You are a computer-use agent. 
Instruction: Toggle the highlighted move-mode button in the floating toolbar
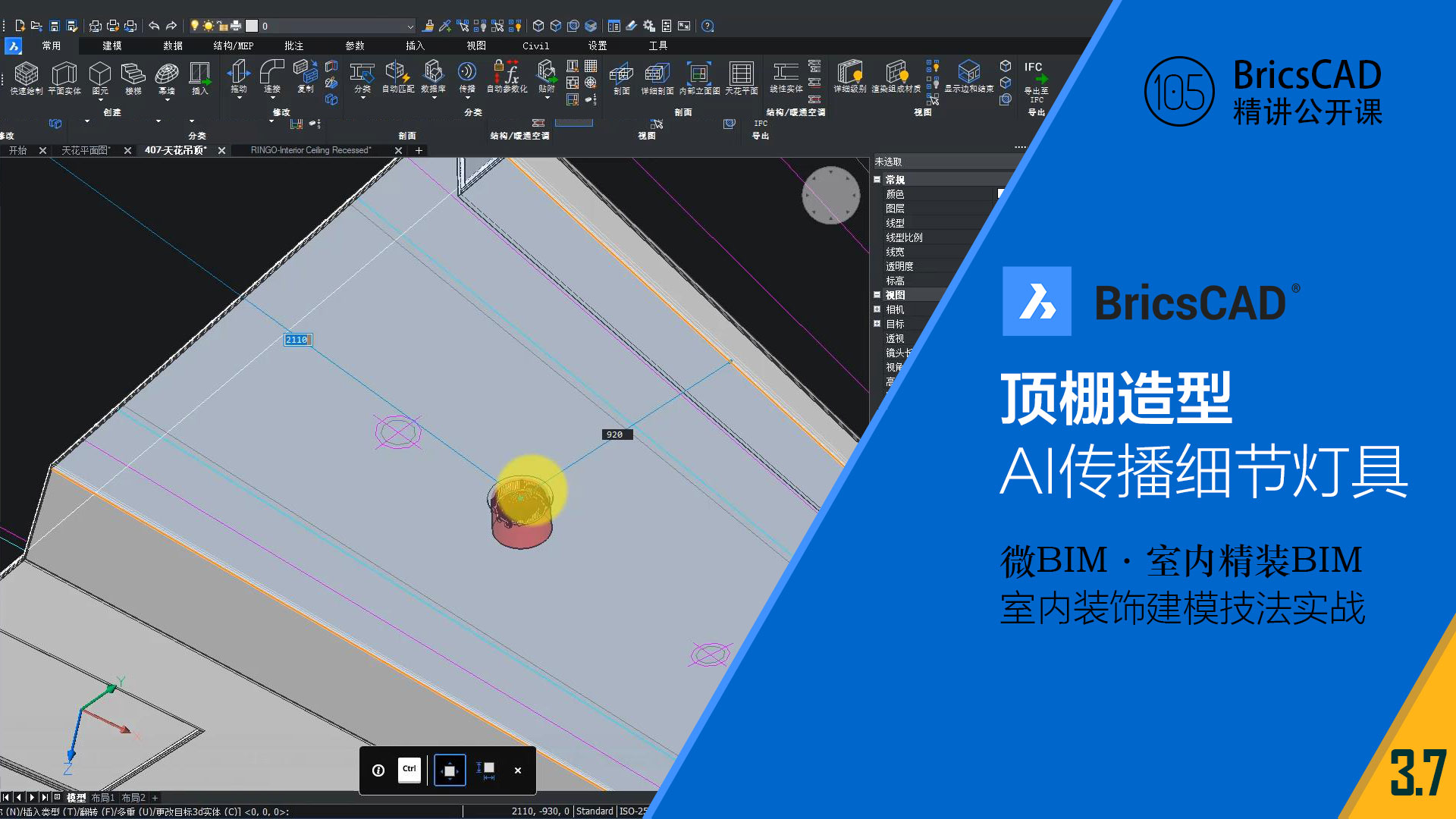[450, 770]
